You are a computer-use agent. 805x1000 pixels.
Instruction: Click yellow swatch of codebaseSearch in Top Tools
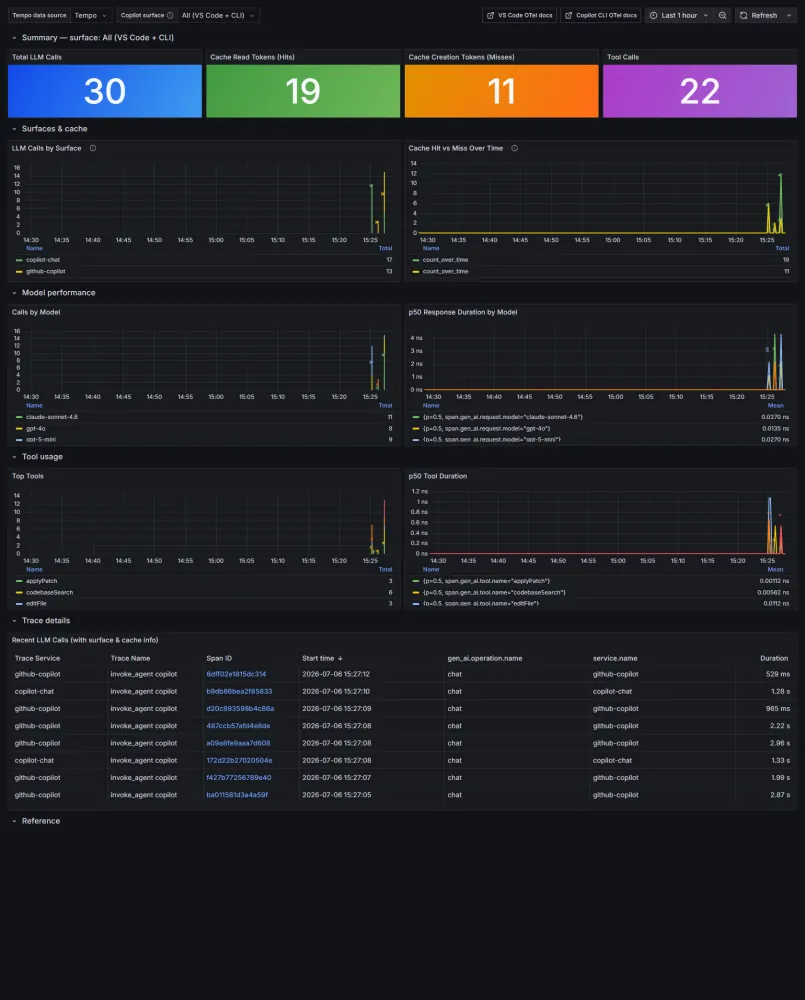click(x=19, y=592)
